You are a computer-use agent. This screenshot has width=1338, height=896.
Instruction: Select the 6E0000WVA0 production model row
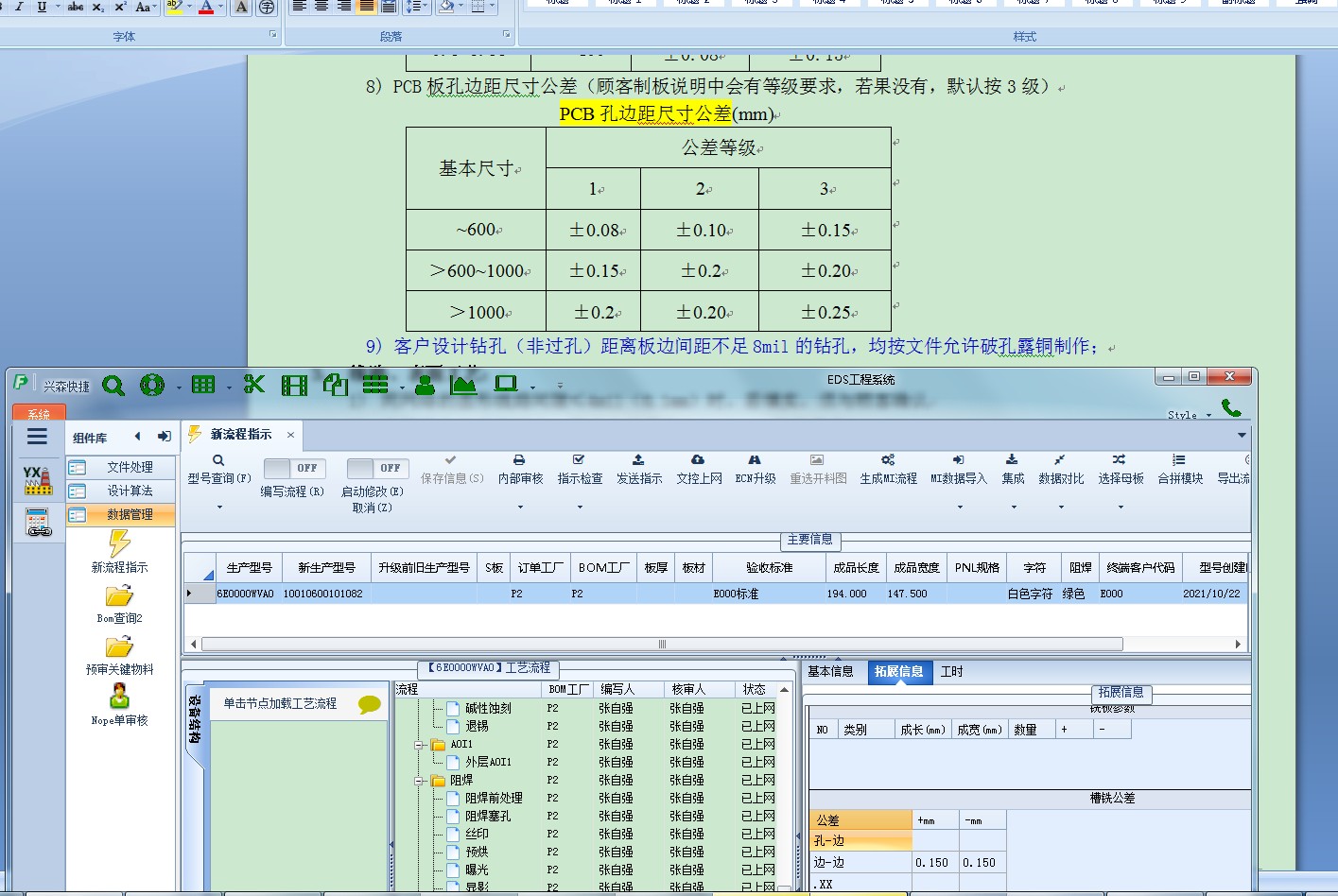[x=716, y=594]
